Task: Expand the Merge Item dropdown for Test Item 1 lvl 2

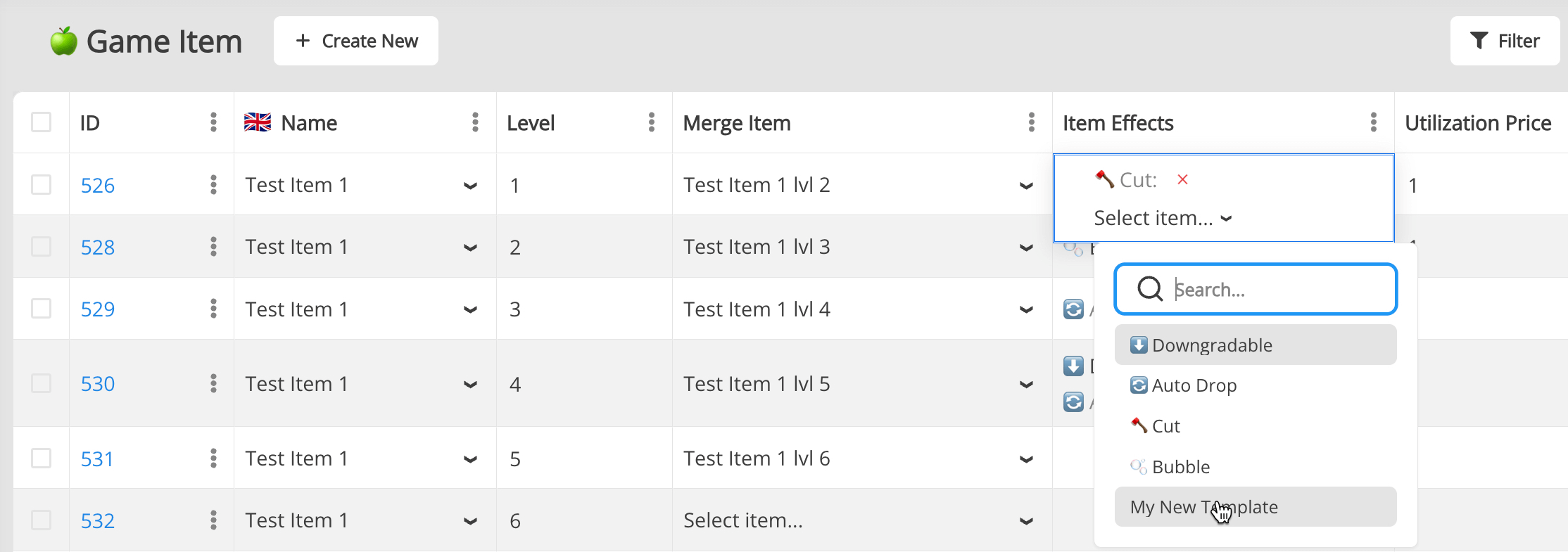Action: [1027, 185]
